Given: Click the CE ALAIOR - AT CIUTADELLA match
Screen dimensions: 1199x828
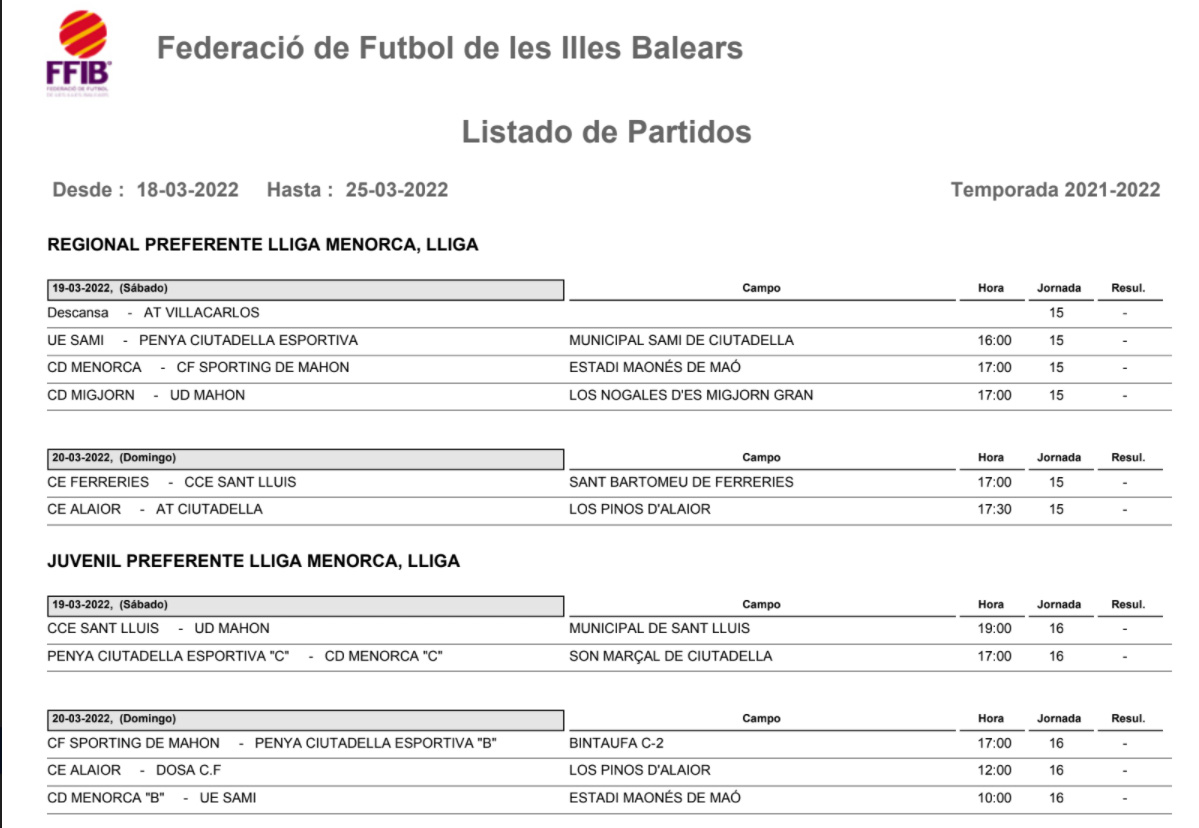Looking at the screenshot, I should tap(155, 509).
